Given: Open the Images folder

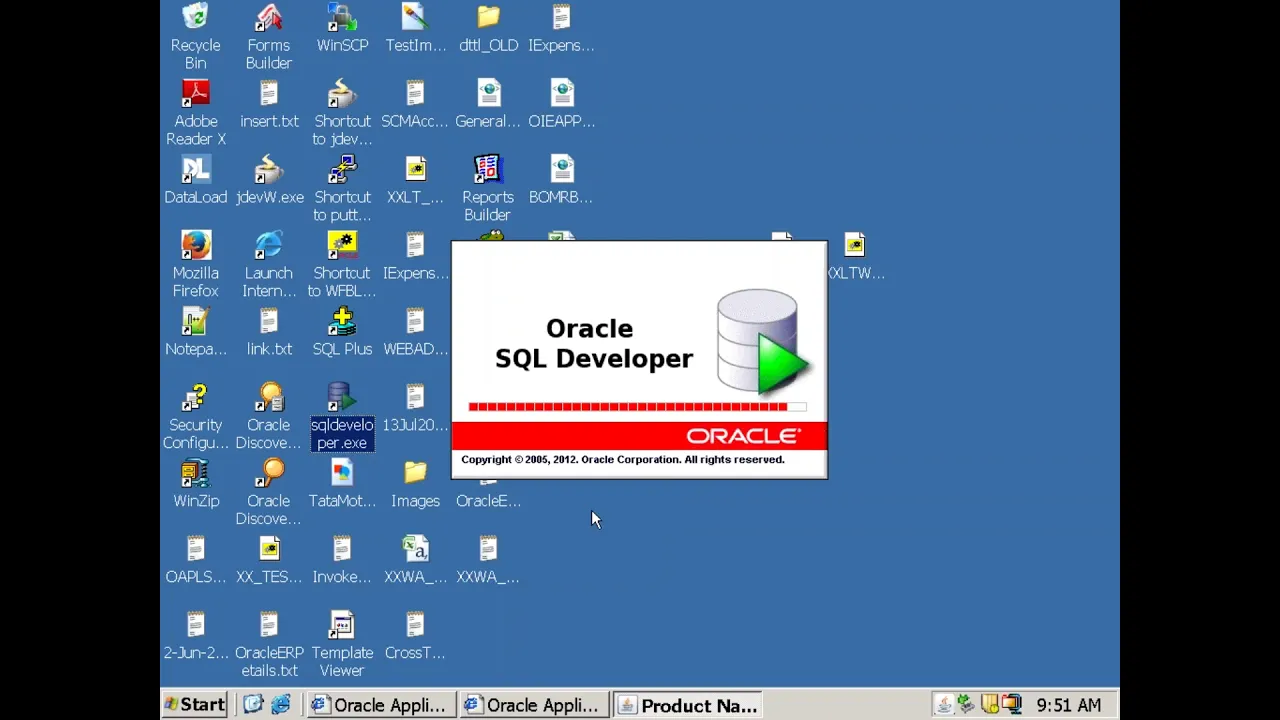Looking at the screenshot, I should pos(415,484).
